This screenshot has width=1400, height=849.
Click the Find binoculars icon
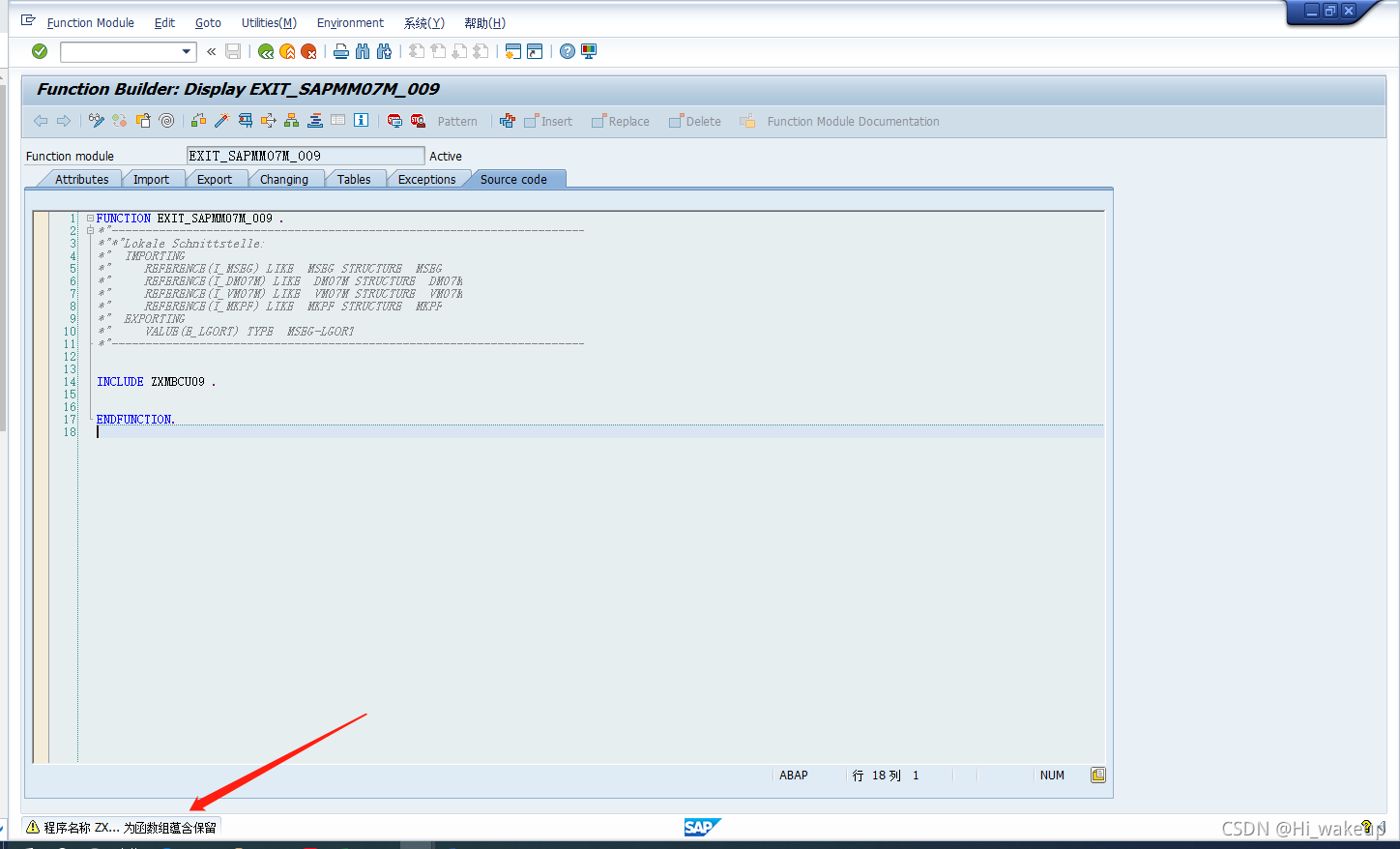pyautogui.click(x=363, y=51)
